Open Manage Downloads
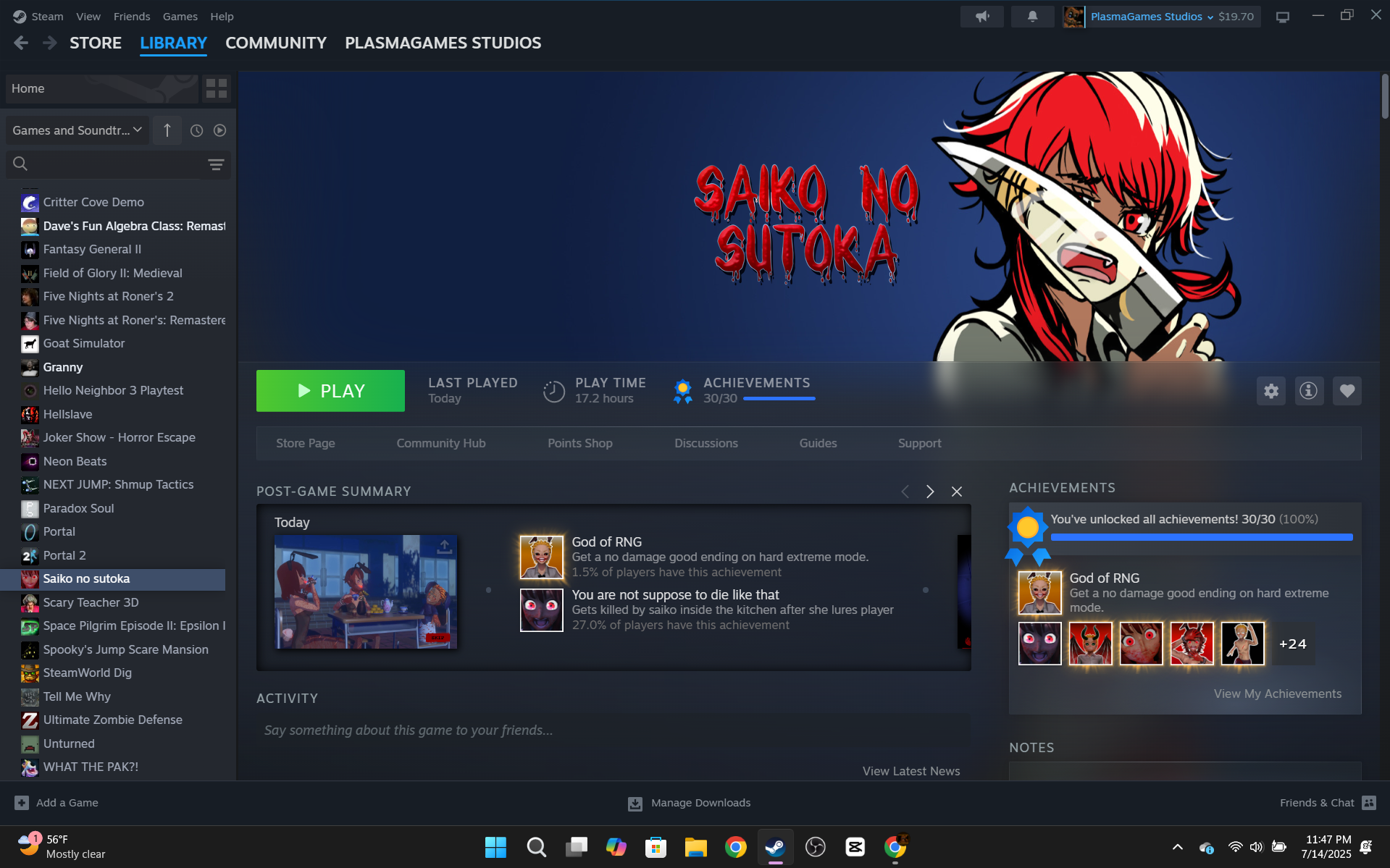This screenshot has height=868, width=1390. click(x=689, y=803)
